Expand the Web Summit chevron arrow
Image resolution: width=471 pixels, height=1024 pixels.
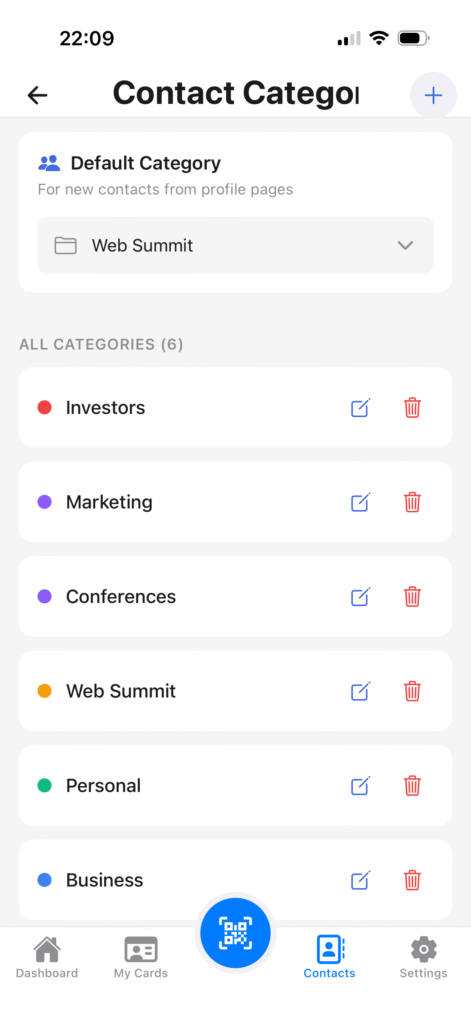406,246
